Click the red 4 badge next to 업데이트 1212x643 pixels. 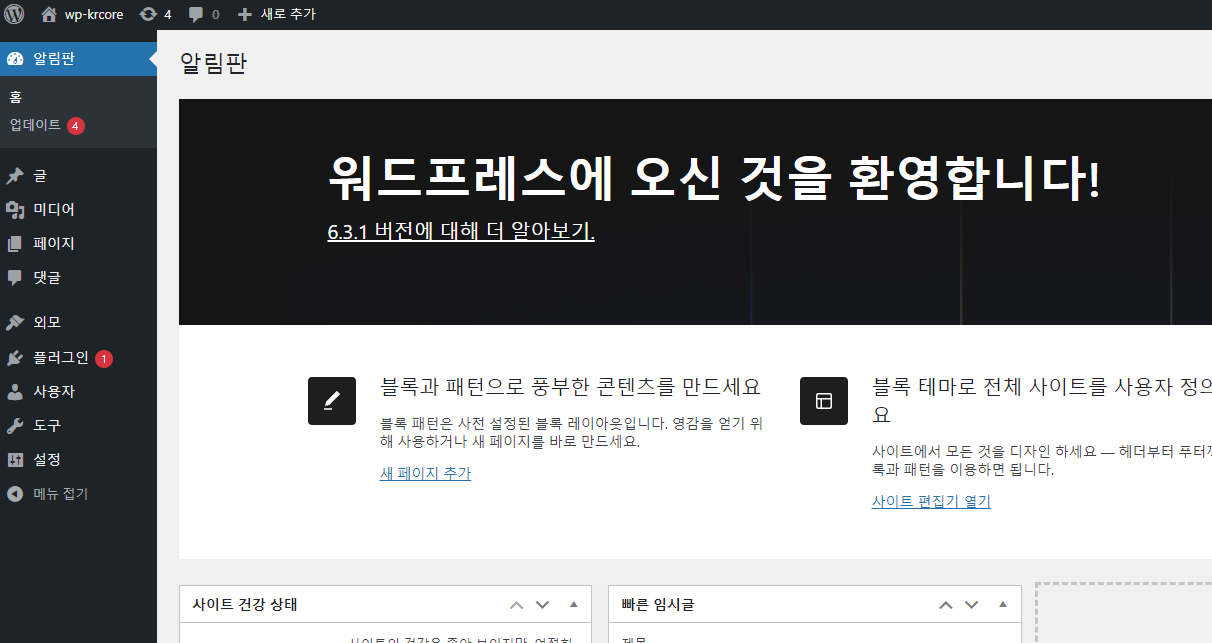click(76, 126)
